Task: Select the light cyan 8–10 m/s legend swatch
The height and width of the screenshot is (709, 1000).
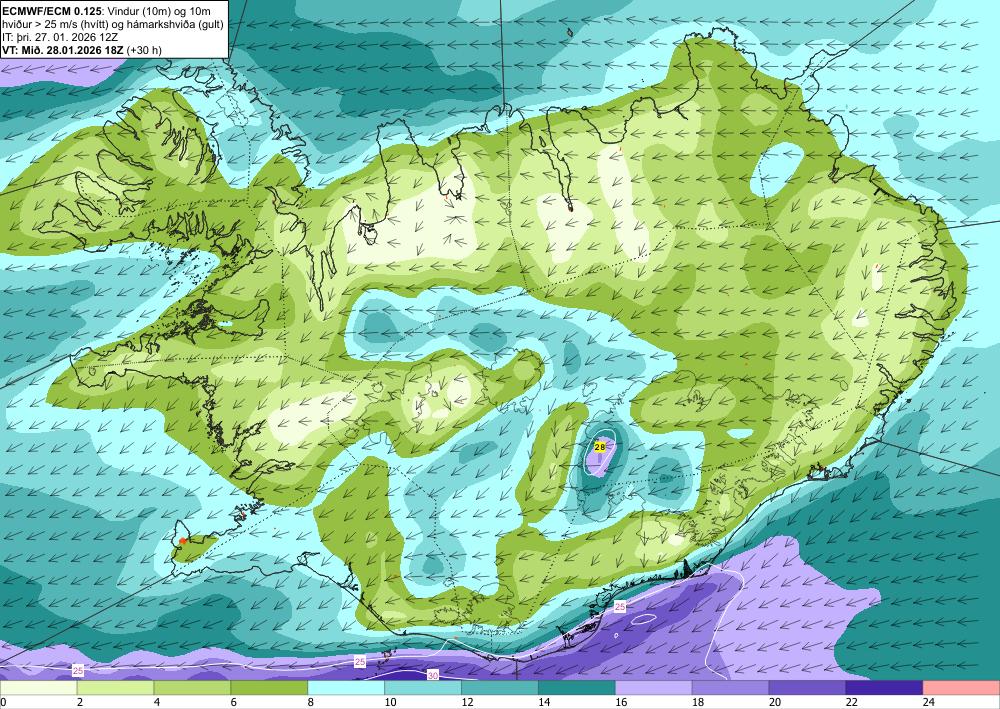Action: click(346, 688)
